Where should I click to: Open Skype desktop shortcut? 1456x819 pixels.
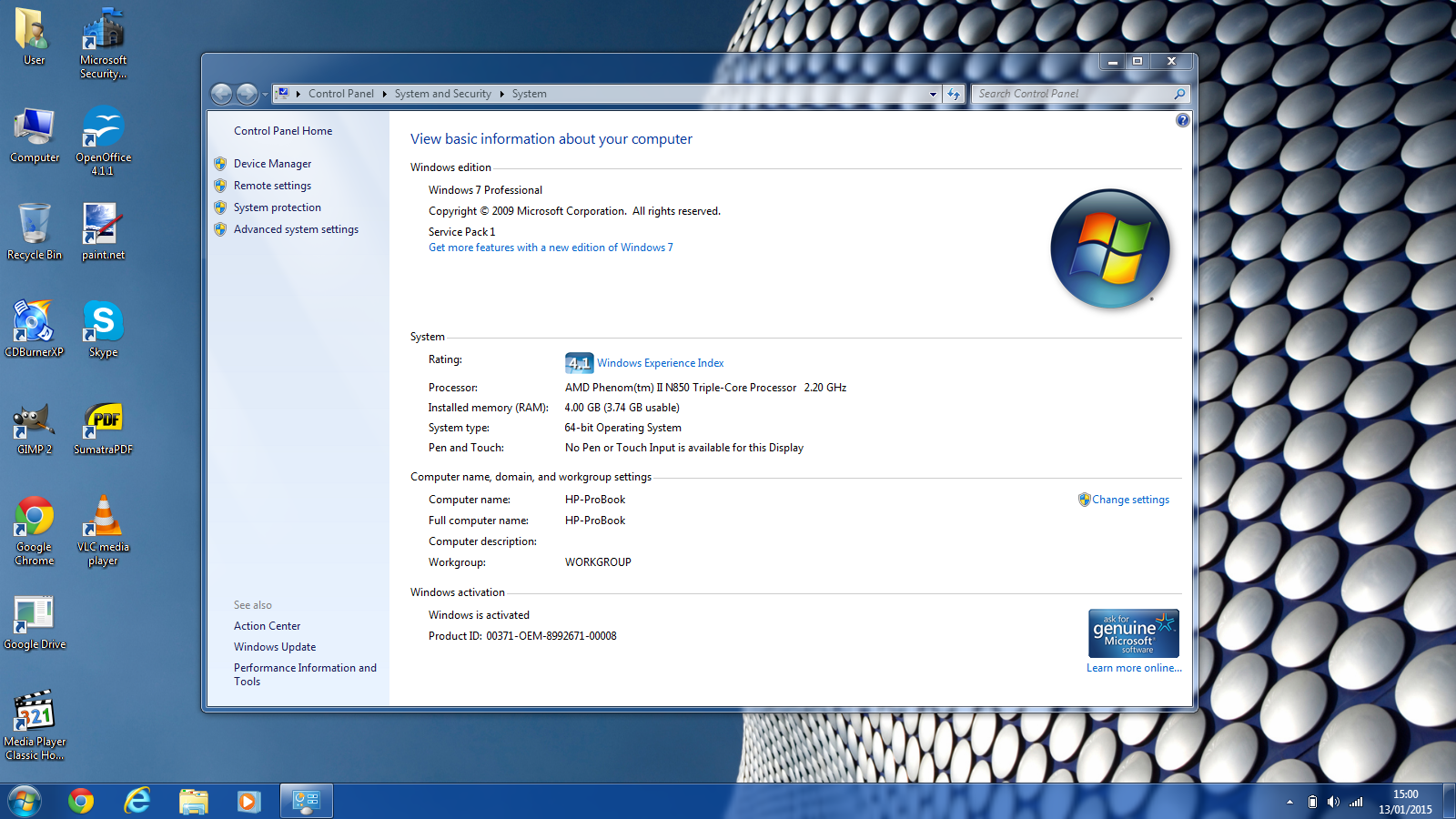click(x=103, y=329)
